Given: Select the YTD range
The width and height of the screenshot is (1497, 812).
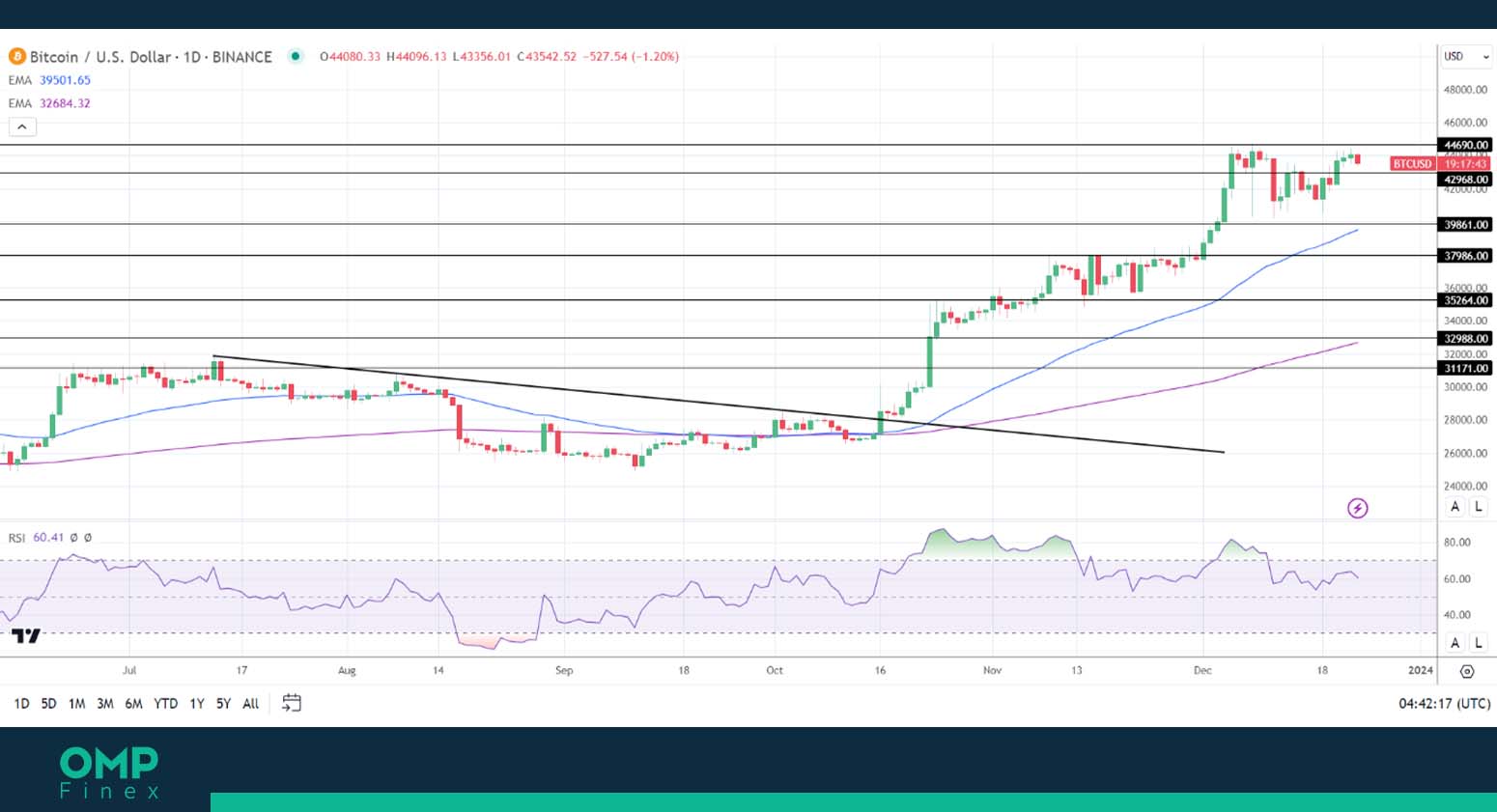Looking at the screenshot, I should [166, 704].
